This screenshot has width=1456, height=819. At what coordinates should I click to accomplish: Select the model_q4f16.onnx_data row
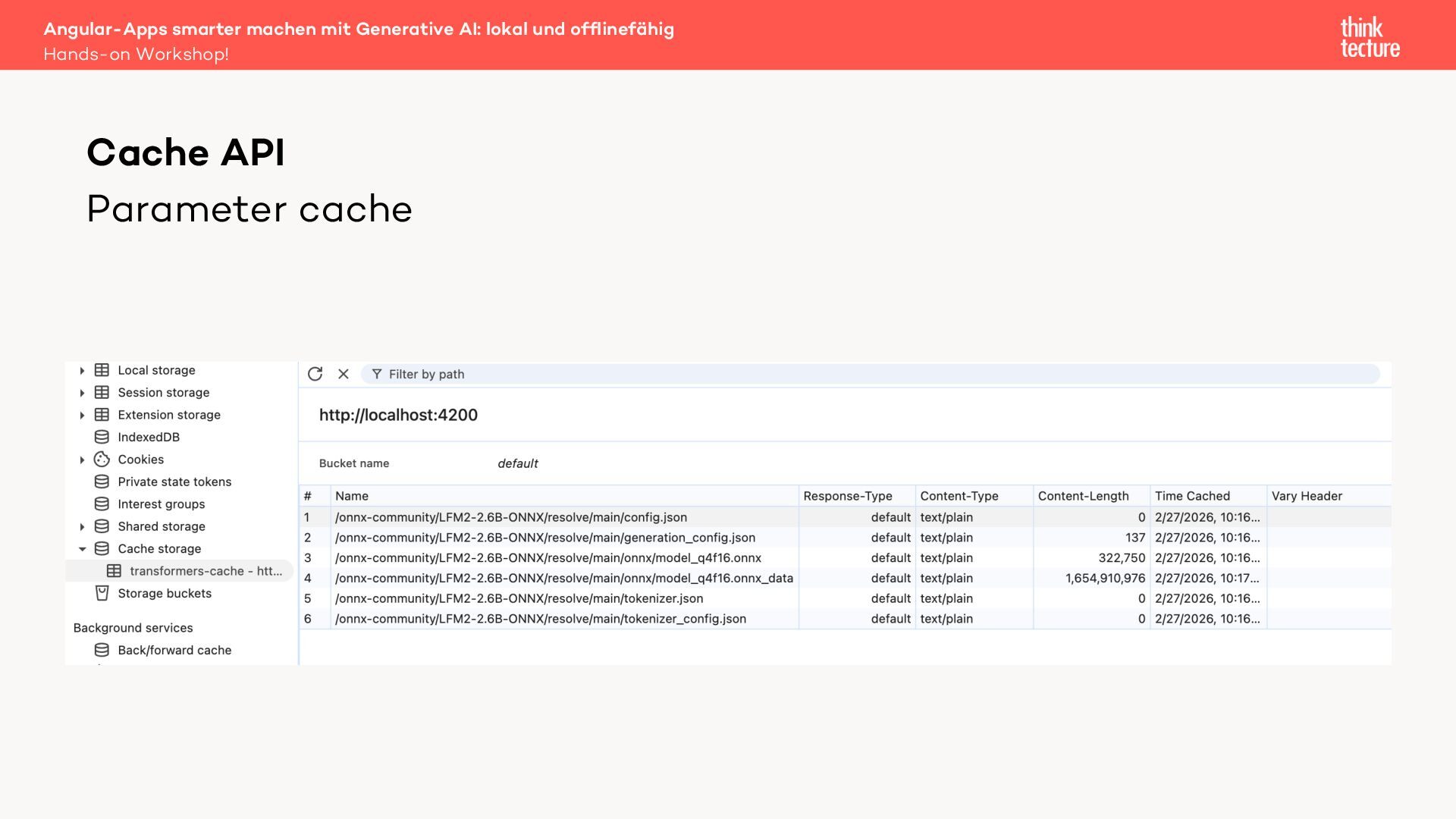click(563, 578)
